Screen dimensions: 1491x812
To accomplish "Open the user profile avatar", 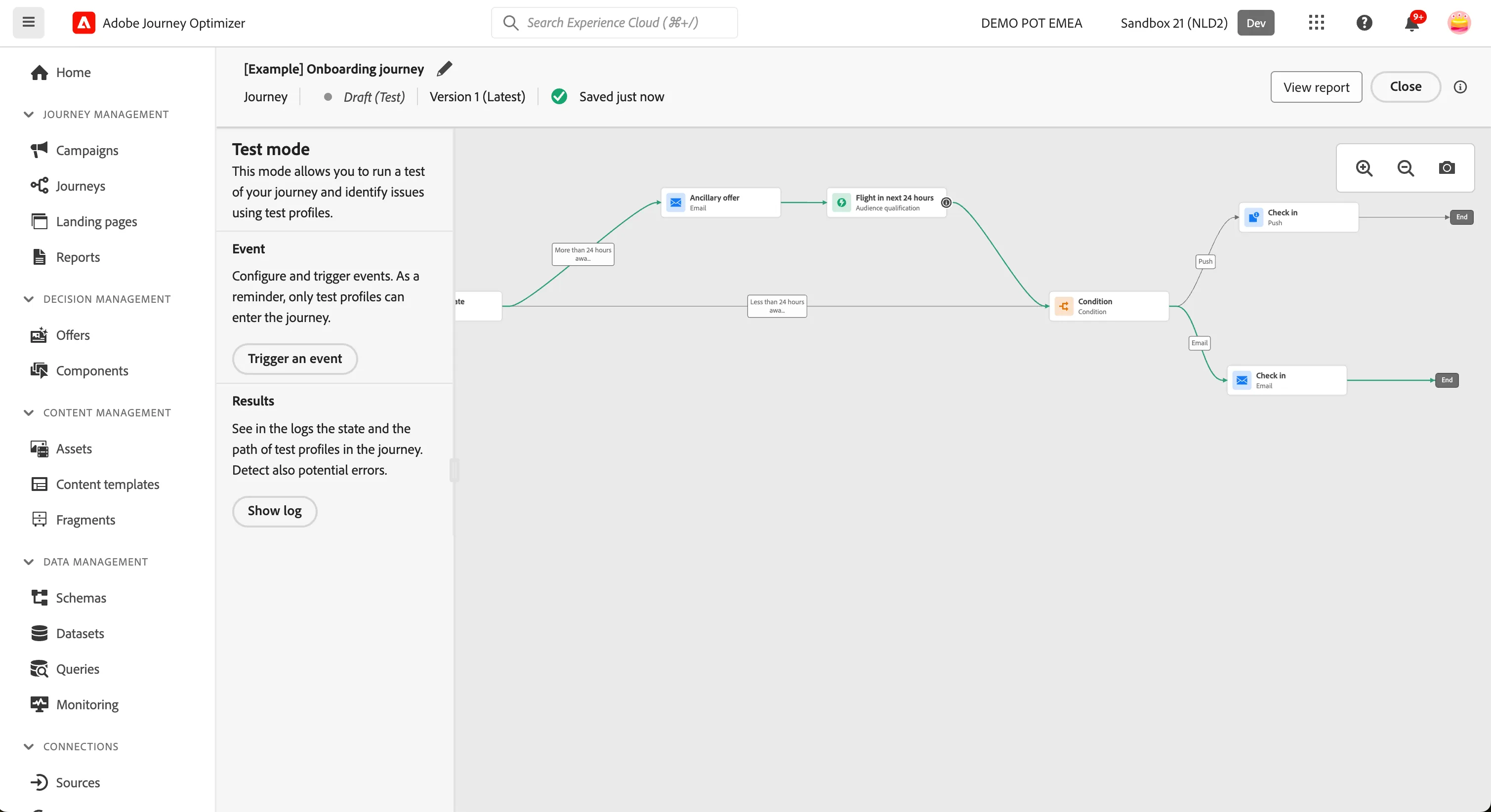I will pyautogui.click(x=1458, y=23).
